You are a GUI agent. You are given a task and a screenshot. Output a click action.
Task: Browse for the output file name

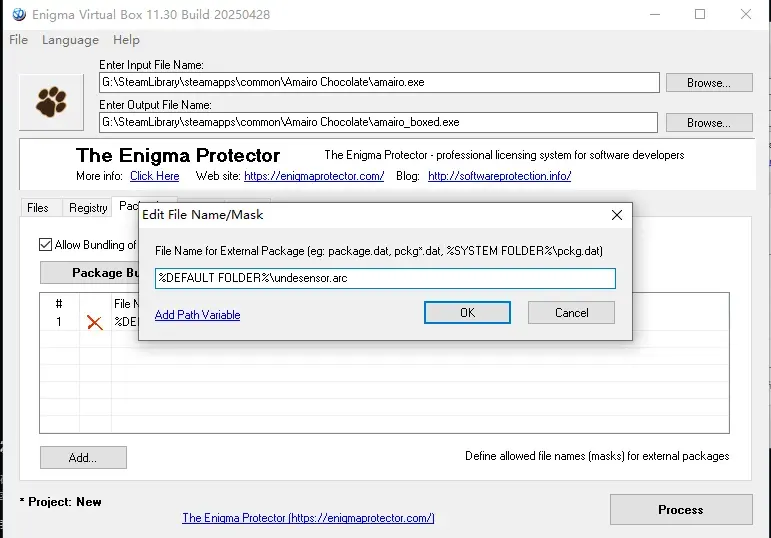point(709,122)
